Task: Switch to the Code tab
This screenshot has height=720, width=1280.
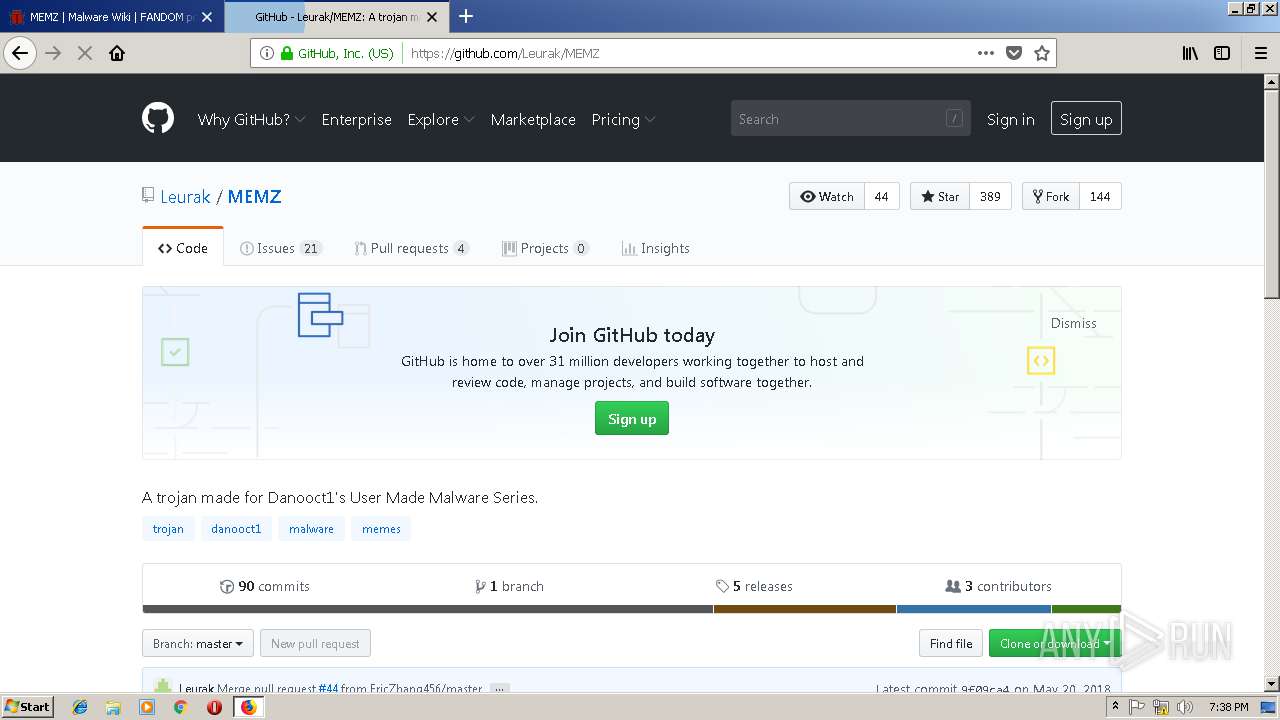Action: pos(183,248)
